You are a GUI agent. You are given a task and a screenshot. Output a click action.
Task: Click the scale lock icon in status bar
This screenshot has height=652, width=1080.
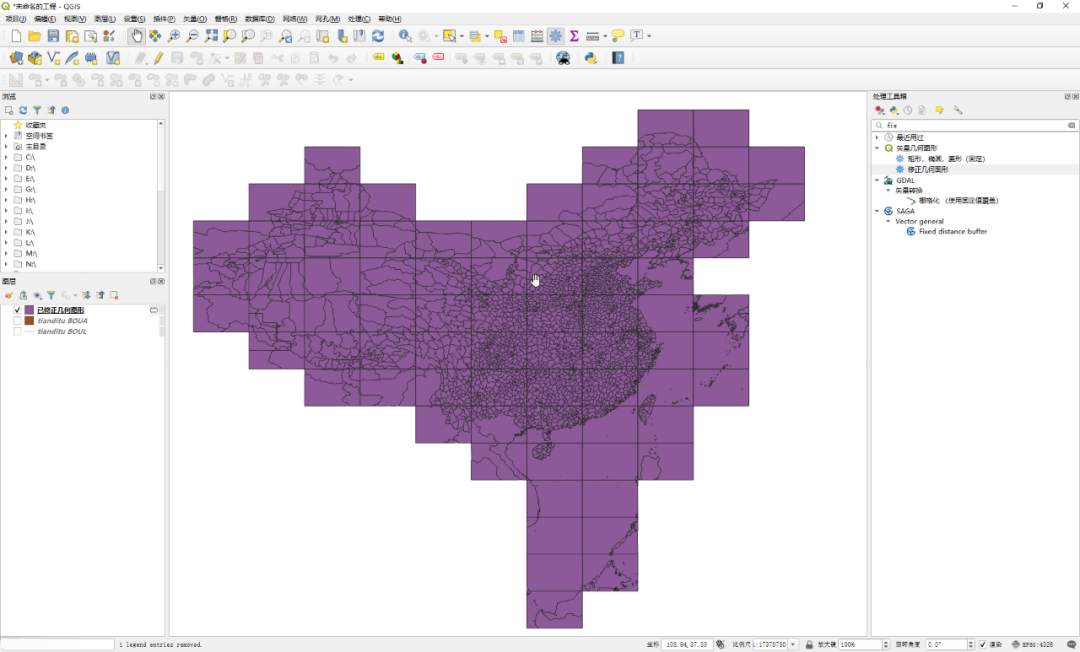(x=809, y=645)
